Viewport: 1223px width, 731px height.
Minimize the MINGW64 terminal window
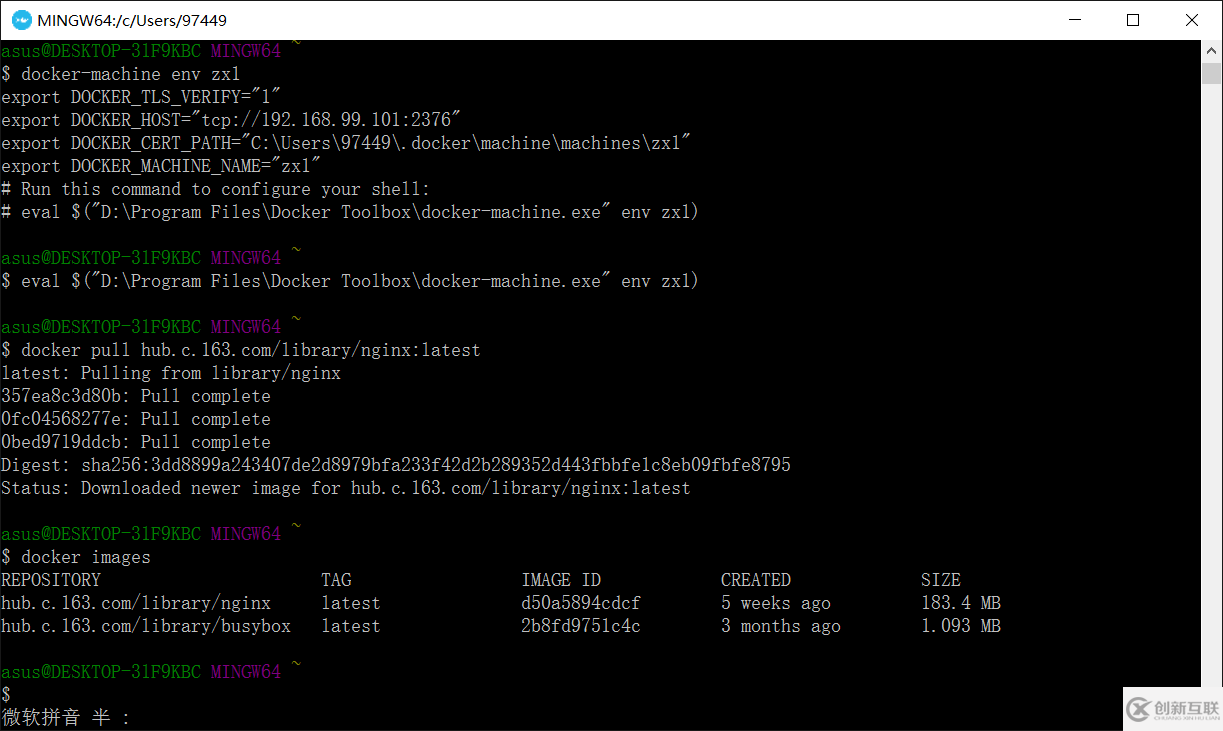[1075, 20]
